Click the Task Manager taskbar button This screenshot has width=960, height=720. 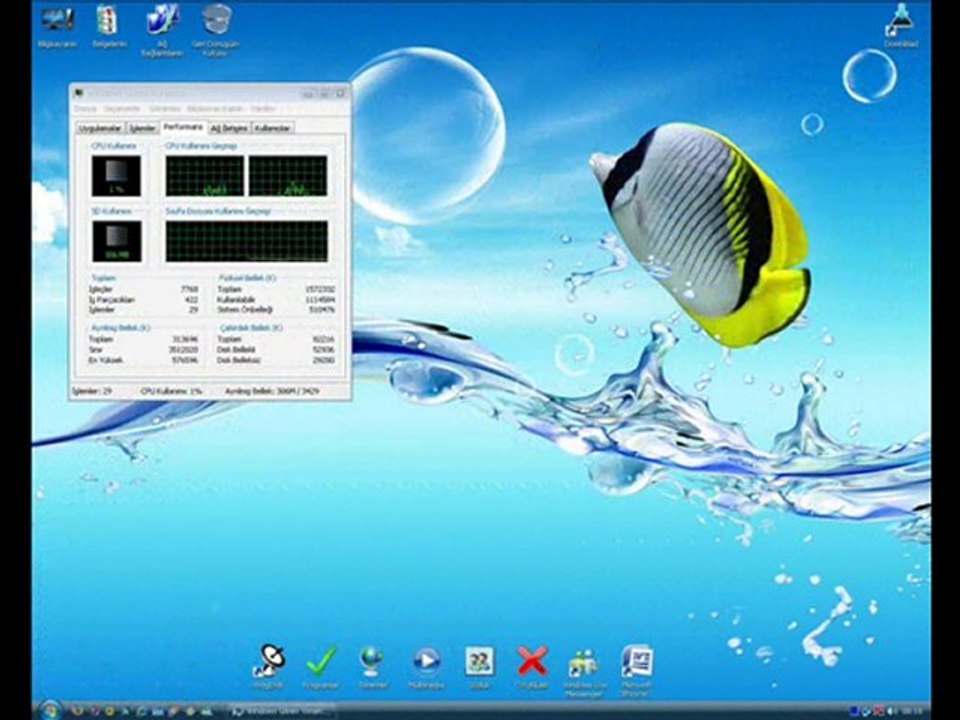tap(282, 711)
